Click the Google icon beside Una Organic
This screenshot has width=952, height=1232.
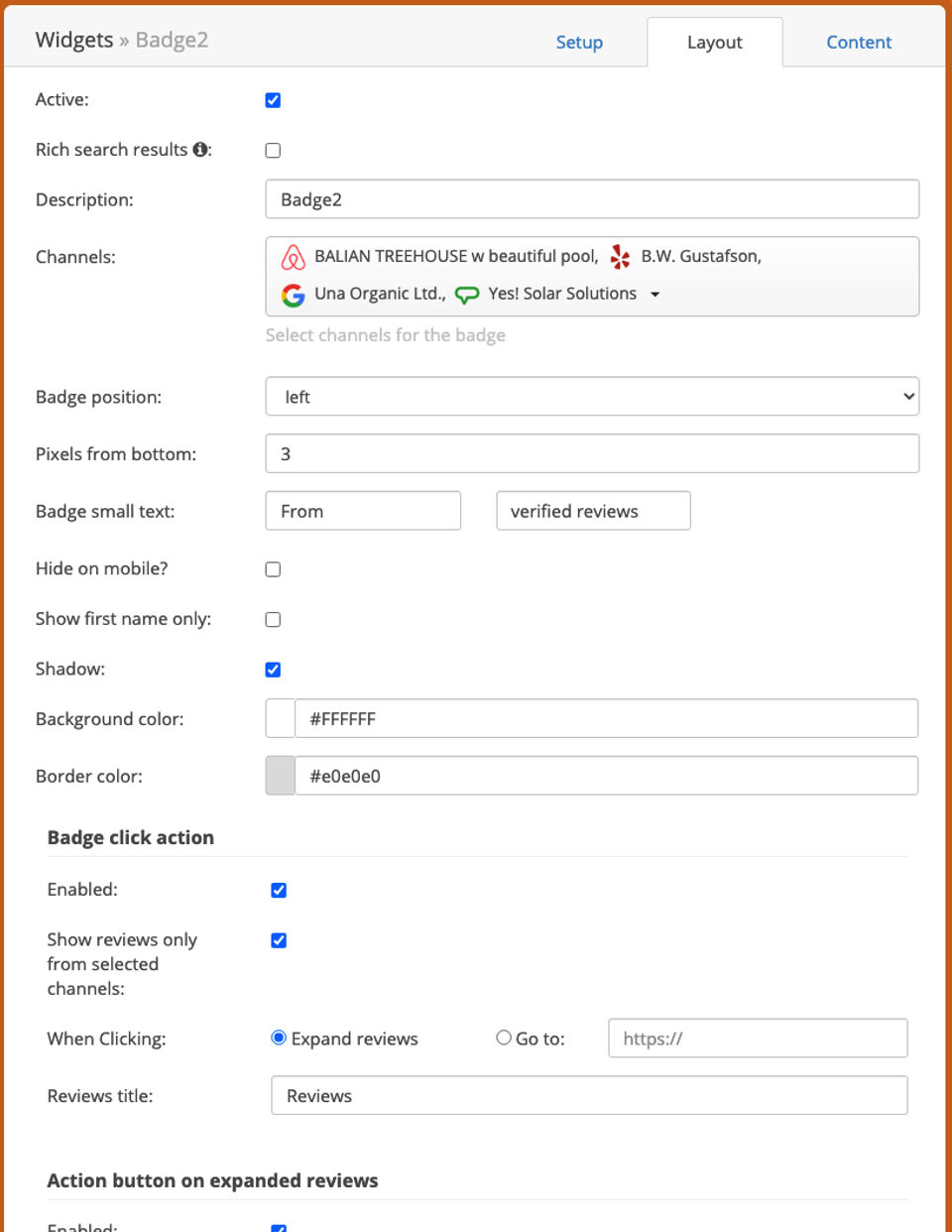pos(293,295)
